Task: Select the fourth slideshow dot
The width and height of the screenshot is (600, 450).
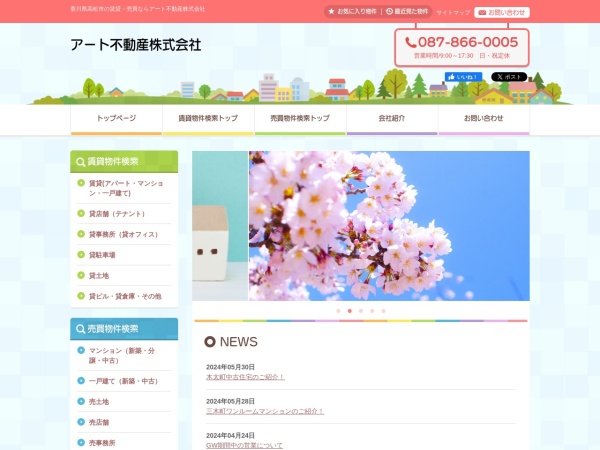Action: point(372,311)
